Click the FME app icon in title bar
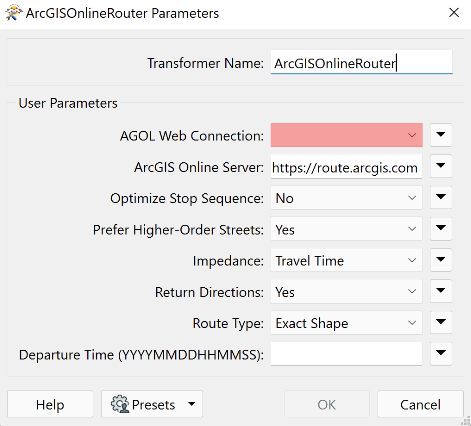471x426 pixels. click(x=14, y=13)
